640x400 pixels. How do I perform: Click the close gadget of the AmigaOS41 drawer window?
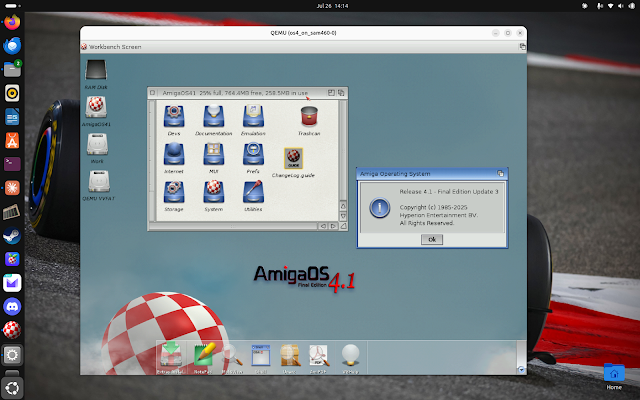point(152,93)
